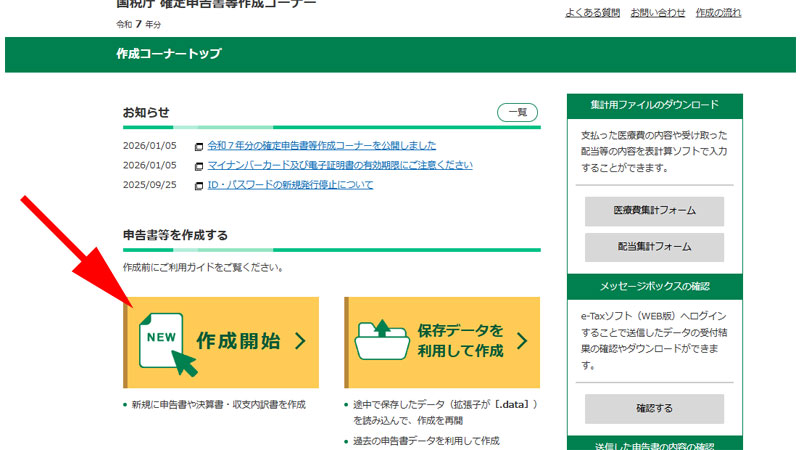Start creating with 作成開始 text
The image size is (800, 450).
[238, 341]
